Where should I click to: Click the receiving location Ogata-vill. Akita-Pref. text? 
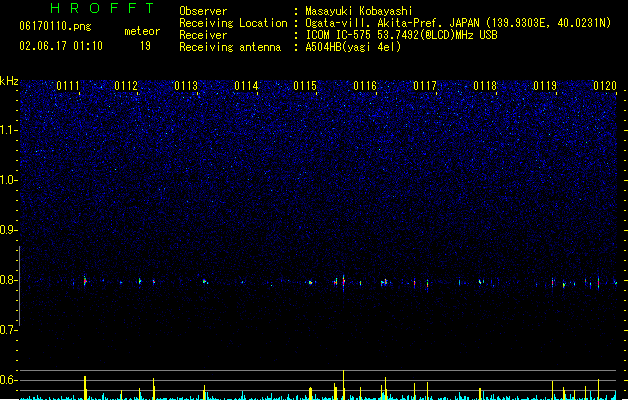click(375, 23)
